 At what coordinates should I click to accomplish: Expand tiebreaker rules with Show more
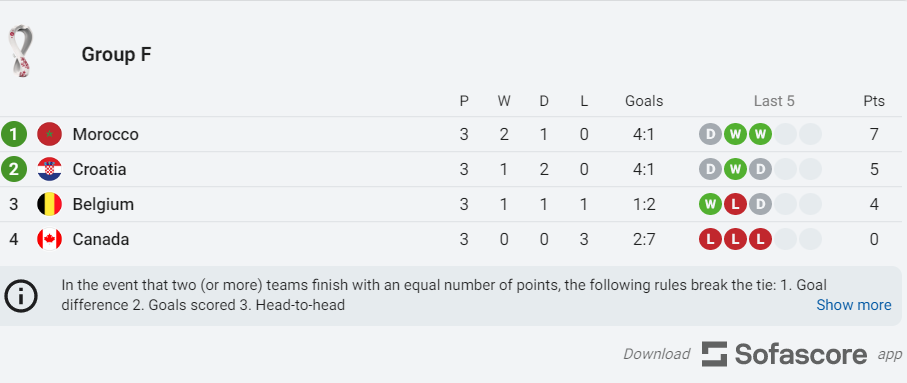tap(854, 305)
